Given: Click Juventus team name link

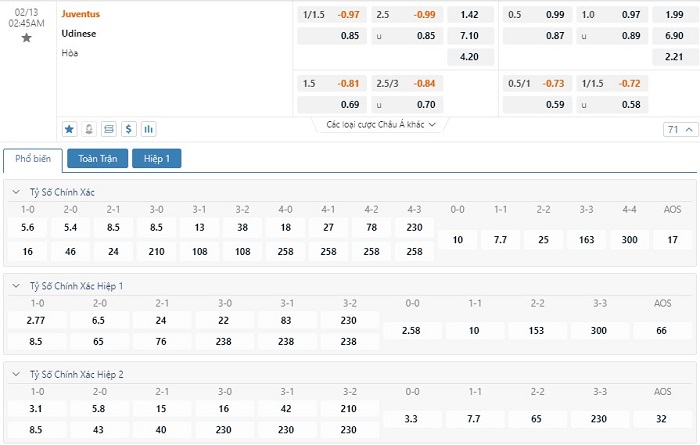Looking at the screenshot, I should click(81, 15).
